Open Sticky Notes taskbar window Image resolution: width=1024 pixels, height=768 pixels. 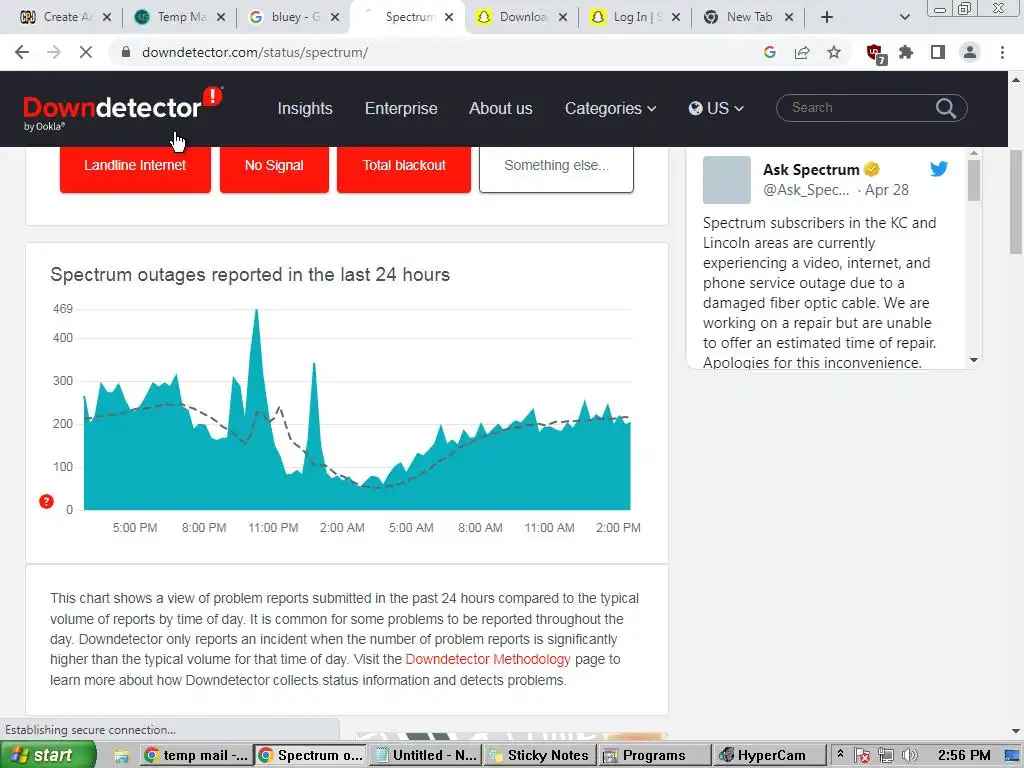[539, 756]
